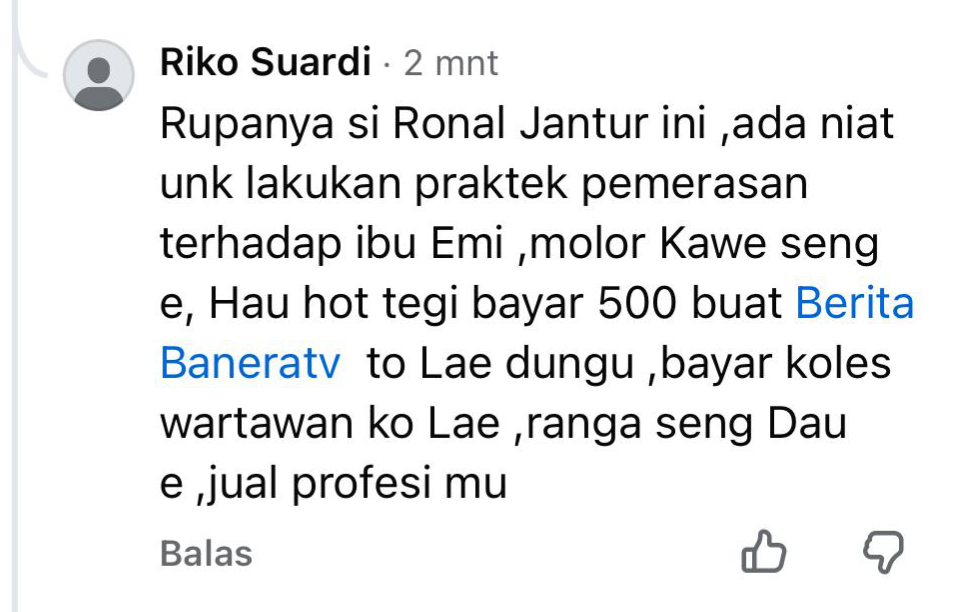Click the word pemerasan in the comment

[x=694, y=184]
